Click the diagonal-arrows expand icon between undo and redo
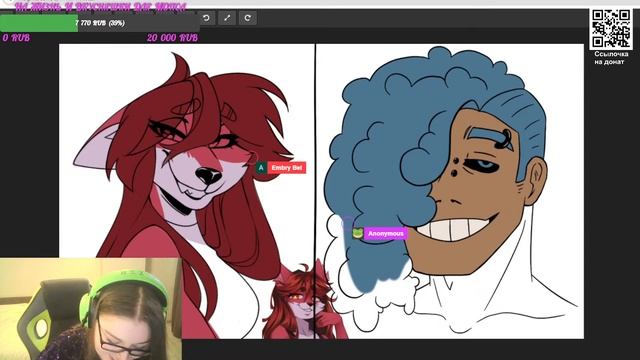 click(x=227, y=18)
